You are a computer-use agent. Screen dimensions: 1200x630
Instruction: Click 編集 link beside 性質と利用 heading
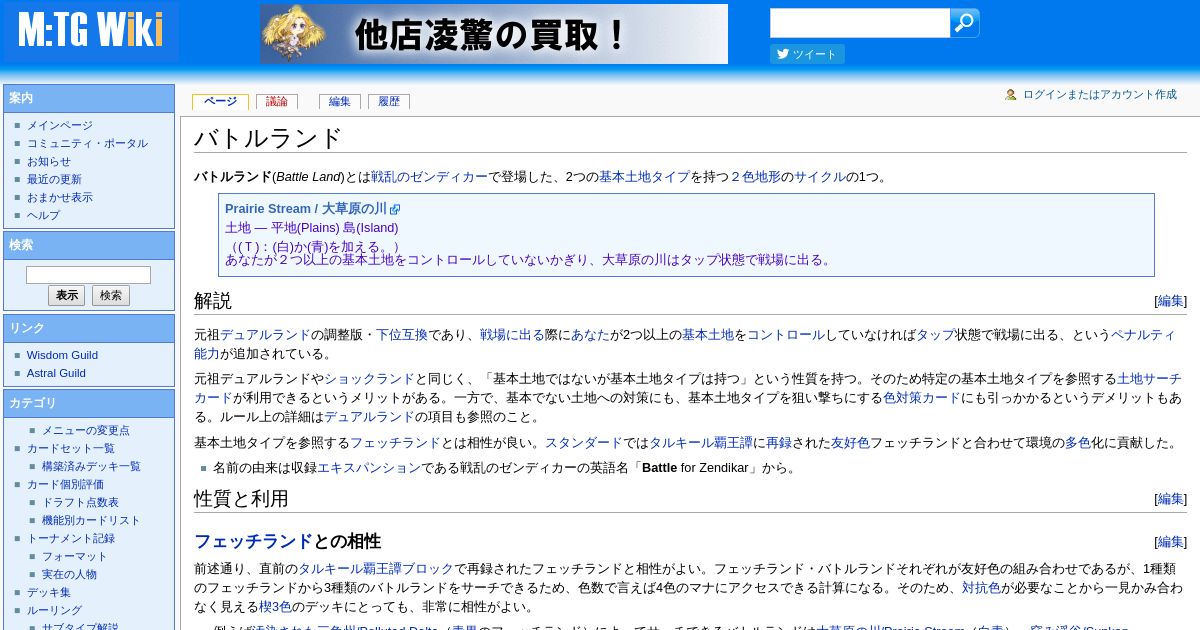pos(1171,499)
